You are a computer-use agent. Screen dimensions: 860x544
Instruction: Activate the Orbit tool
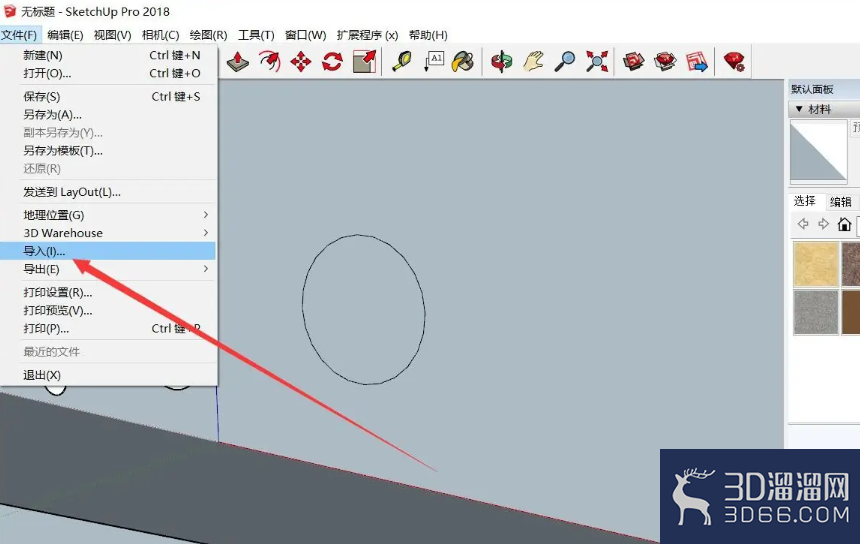click(501, 61)
